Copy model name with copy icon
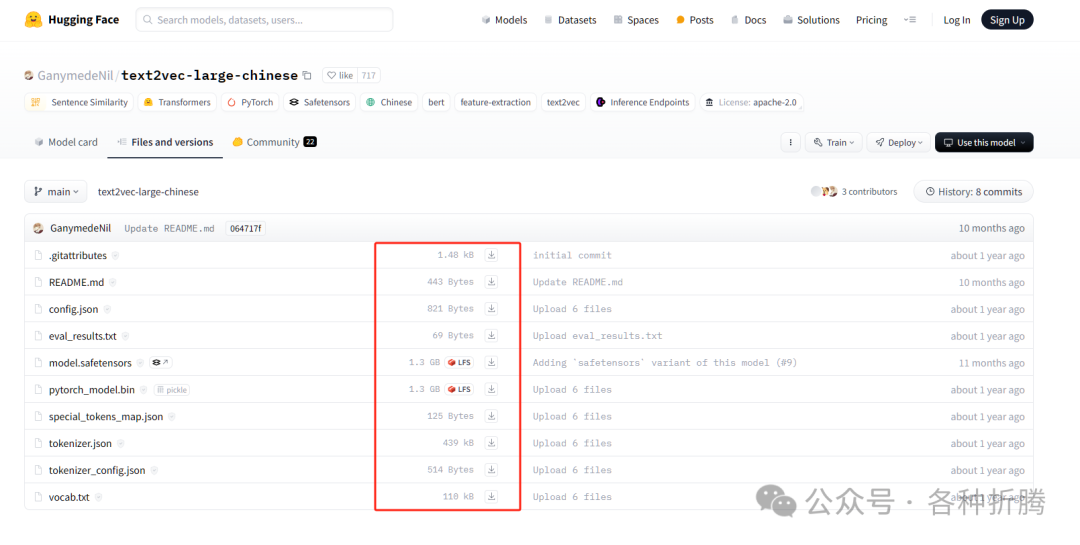The image size is (1080, 545). point(307,76)
